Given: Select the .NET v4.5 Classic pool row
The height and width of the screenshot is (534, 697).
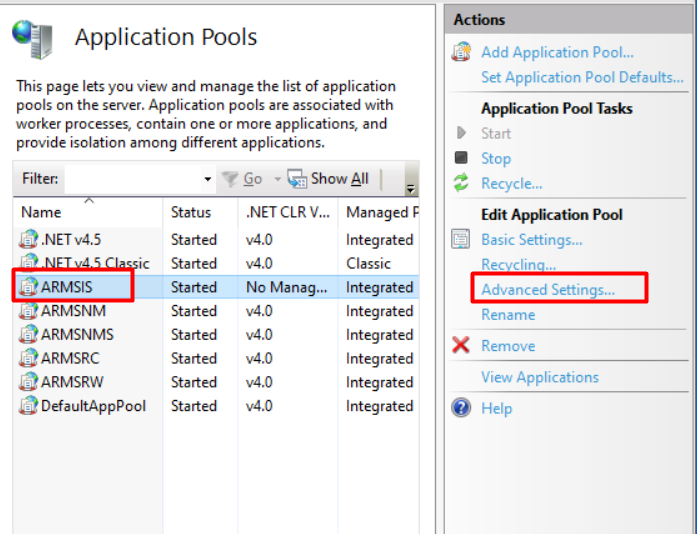Looking at the screenshot, I should (x=216, y=263).
